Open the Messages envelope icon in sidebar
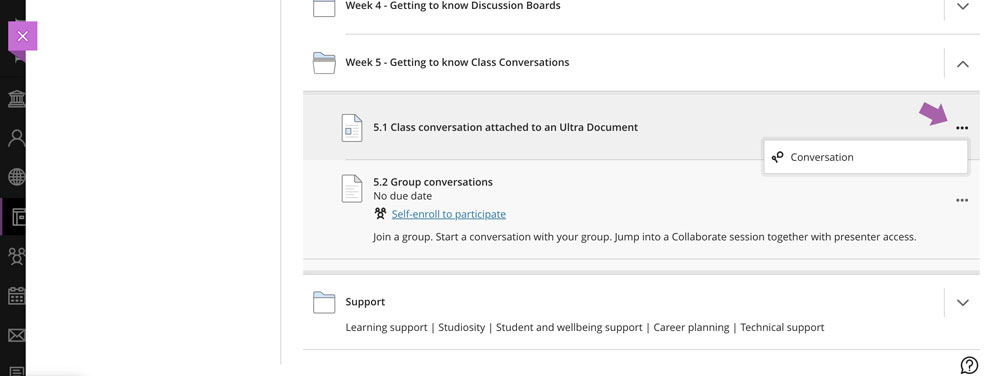Screen dimensions: 1000x376 point(17,335)
